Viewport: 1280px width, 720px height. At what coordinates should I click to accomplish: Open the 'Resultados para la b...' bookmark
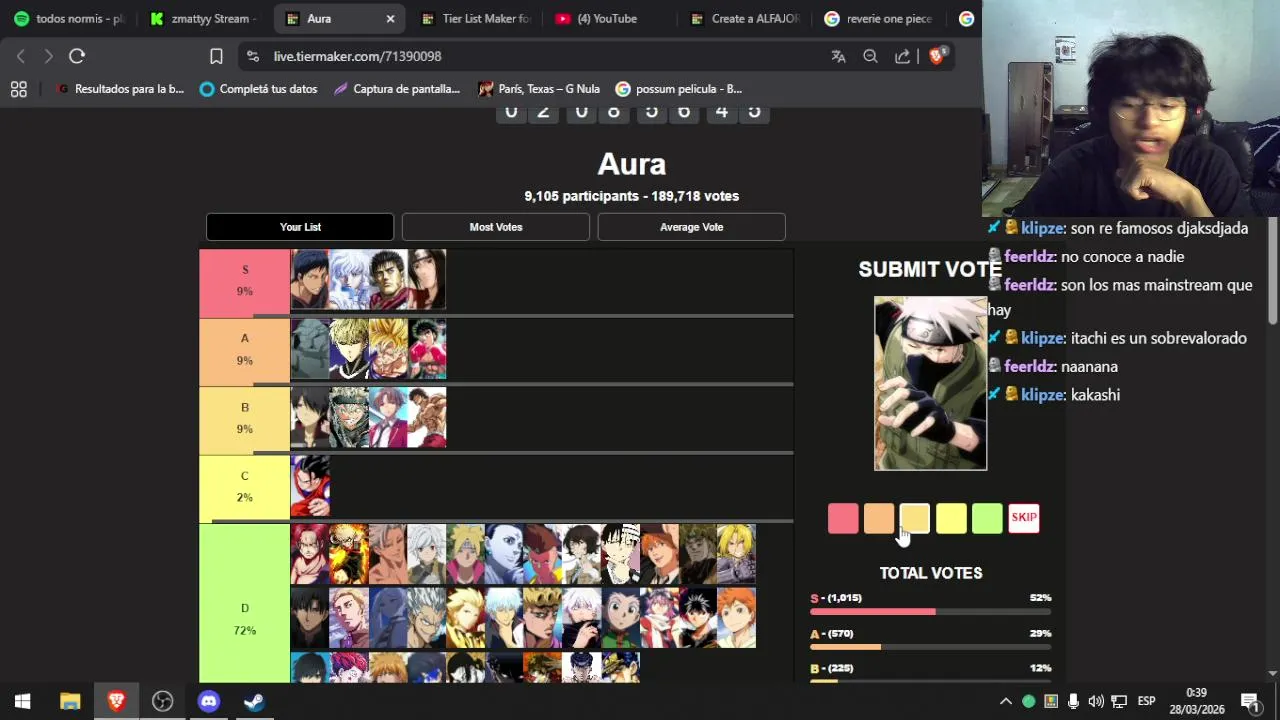(x=121, y=89)
